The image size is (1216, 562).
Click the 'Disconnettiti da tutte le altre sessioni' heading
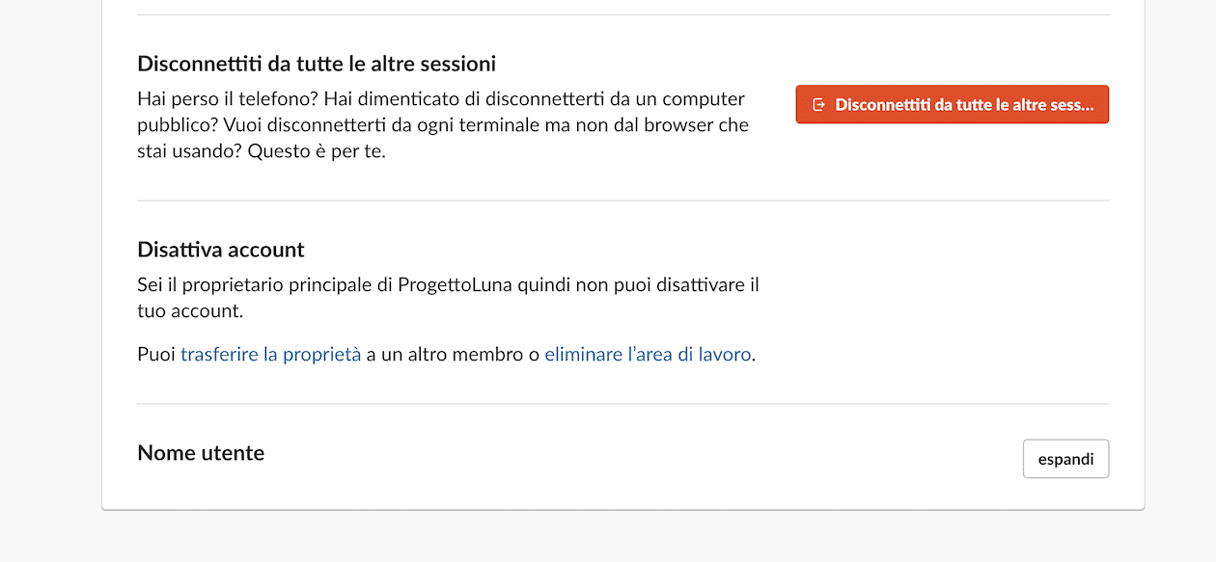coord(317,64)
